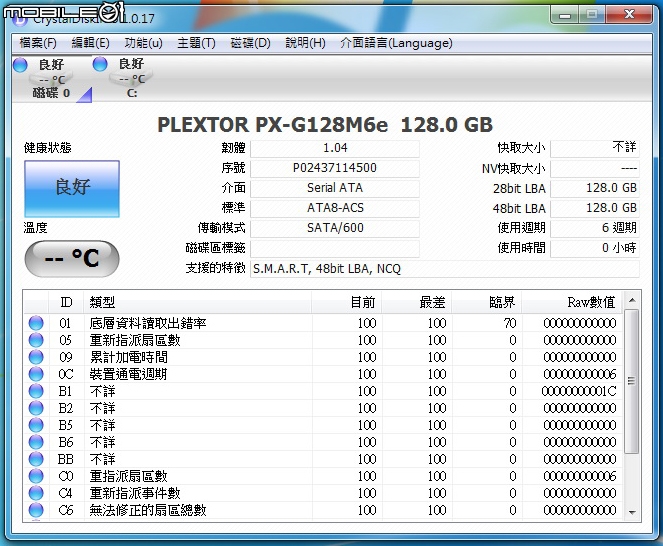Click status orb for attribute 0C
Image resolution: width=663 pixels, height=546 pixels.
pyautogui.click(x=36, y=374)
